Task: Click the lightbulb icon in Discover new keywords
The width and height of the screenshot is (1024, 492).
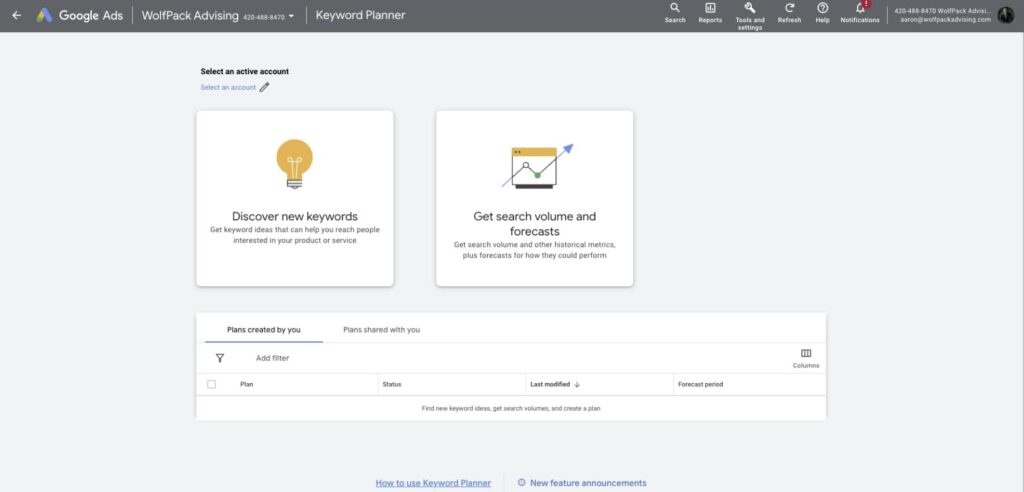Action: (295, 163)
